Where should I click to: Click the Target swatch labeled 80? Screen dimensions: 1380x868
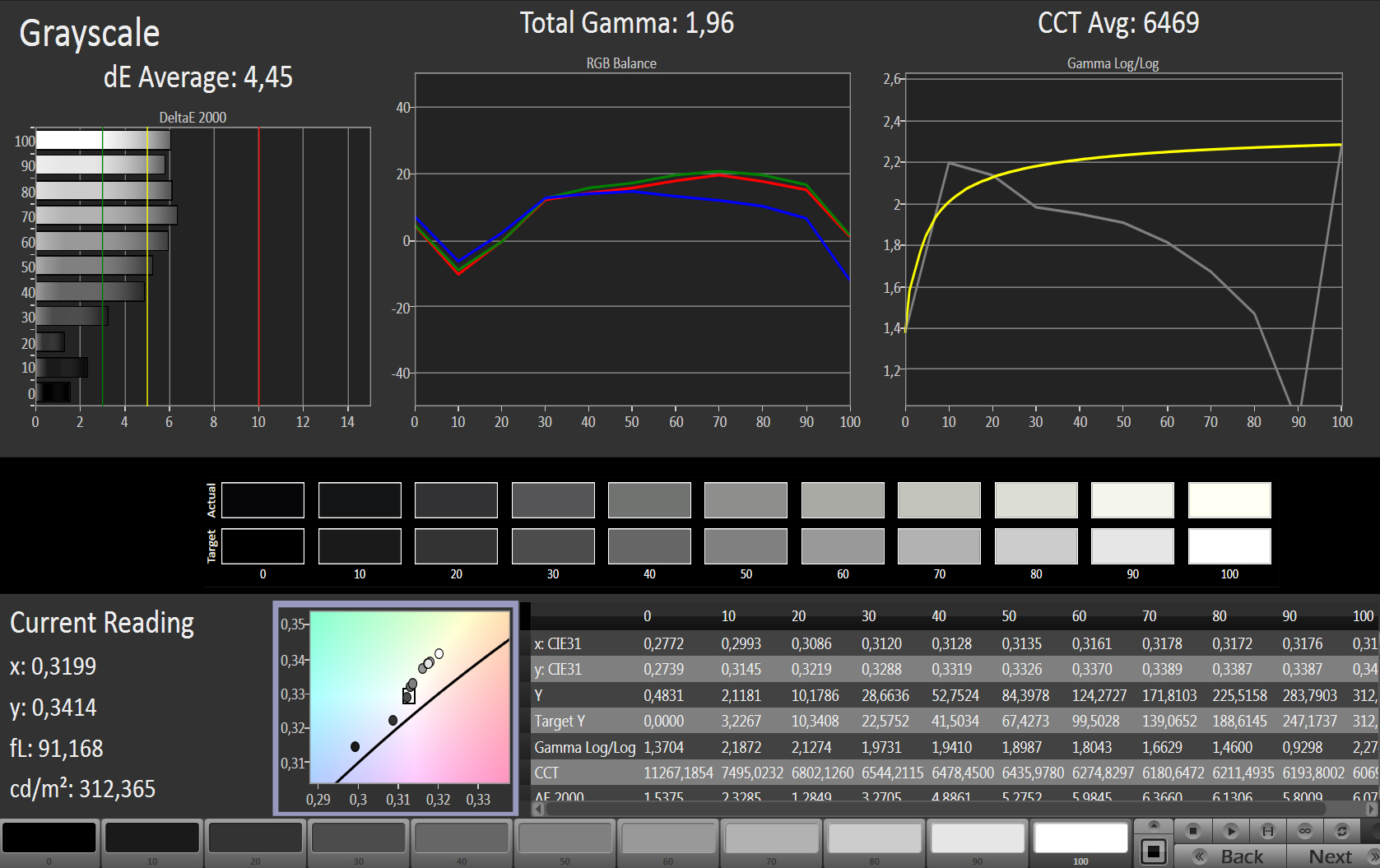pos(1036,546)
